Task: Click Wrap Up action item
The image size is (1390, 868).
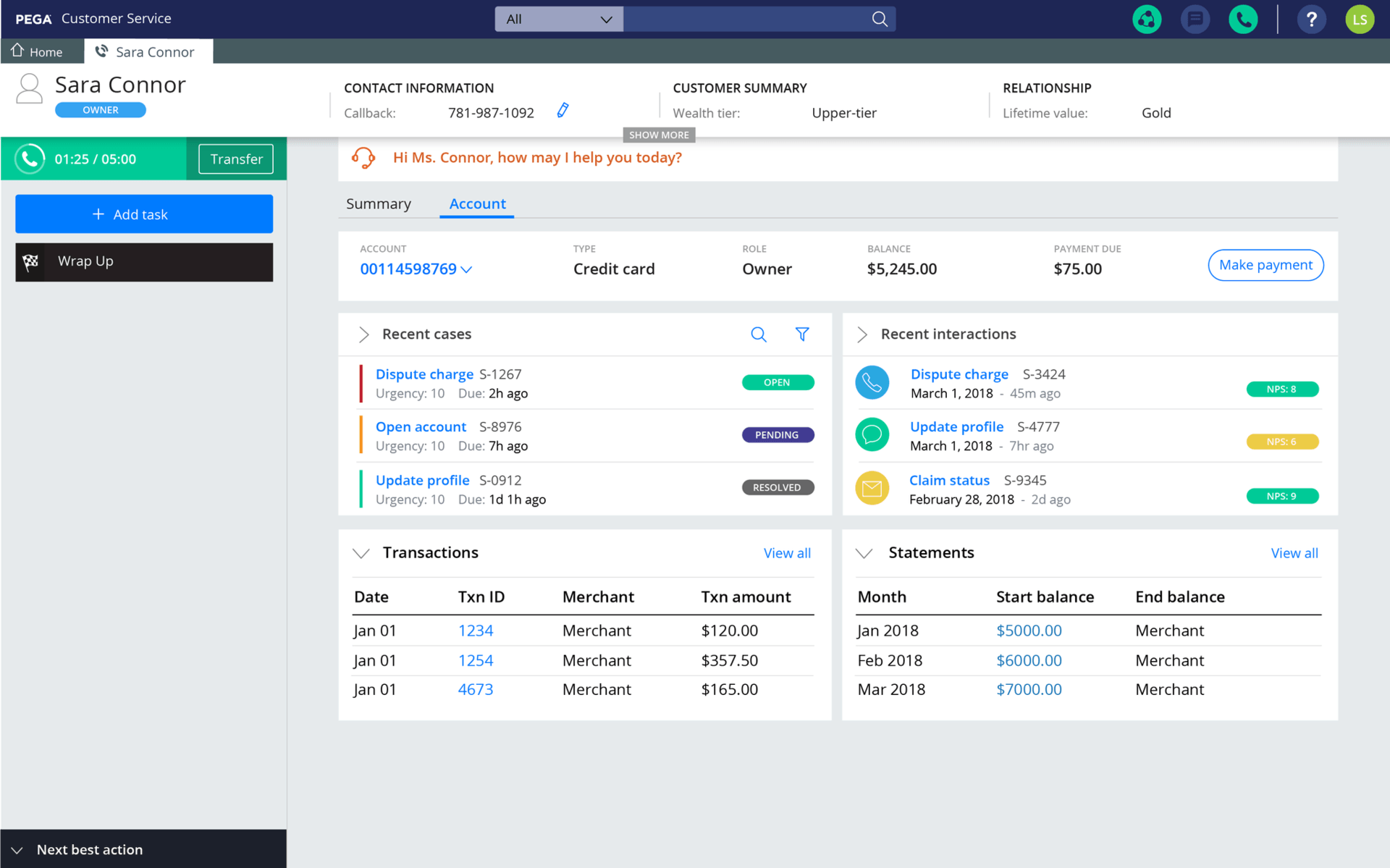Action: (x=143, y=260)
